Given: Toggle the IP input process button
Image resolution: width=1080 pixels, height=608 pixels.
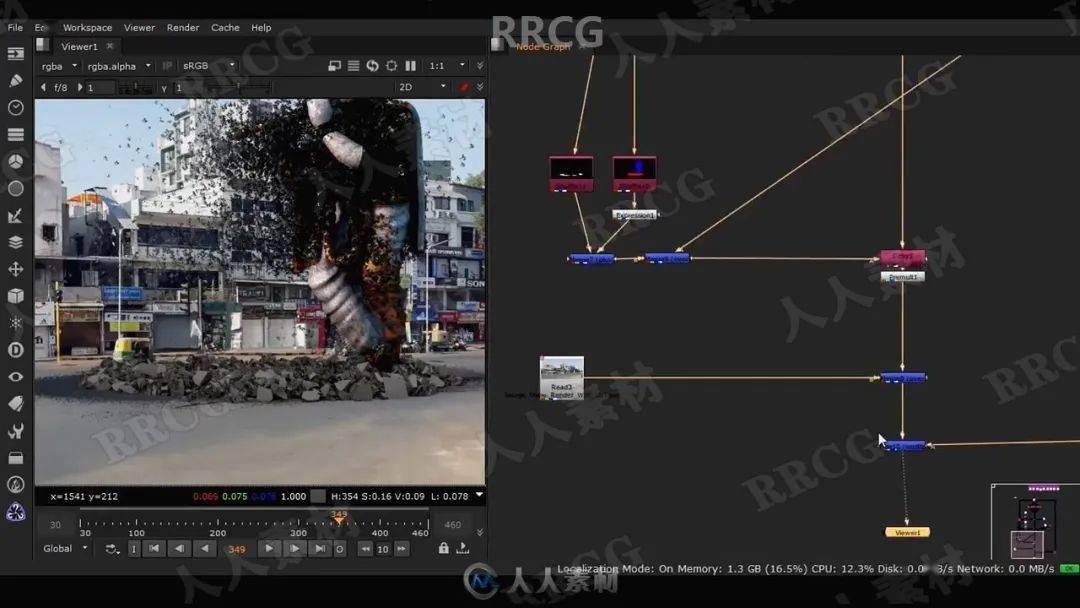Looking at the screenshot, I should click(166, 66).
